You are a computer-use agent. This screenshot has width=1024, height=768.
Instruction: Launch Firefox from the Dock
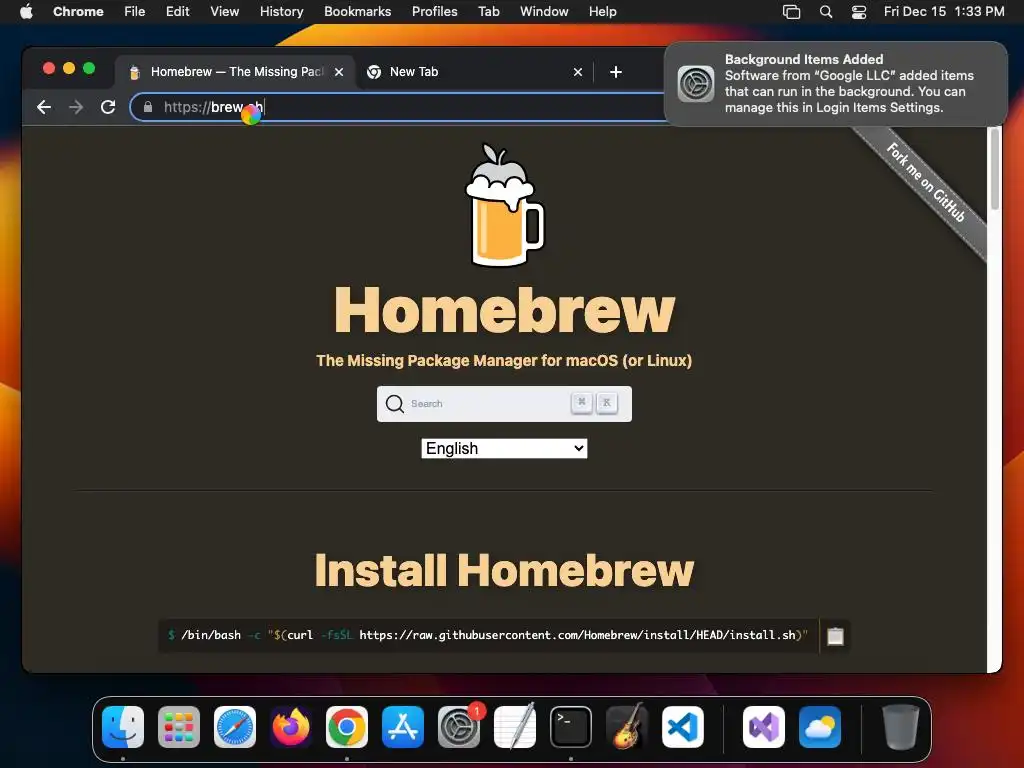tap(291, 727)
